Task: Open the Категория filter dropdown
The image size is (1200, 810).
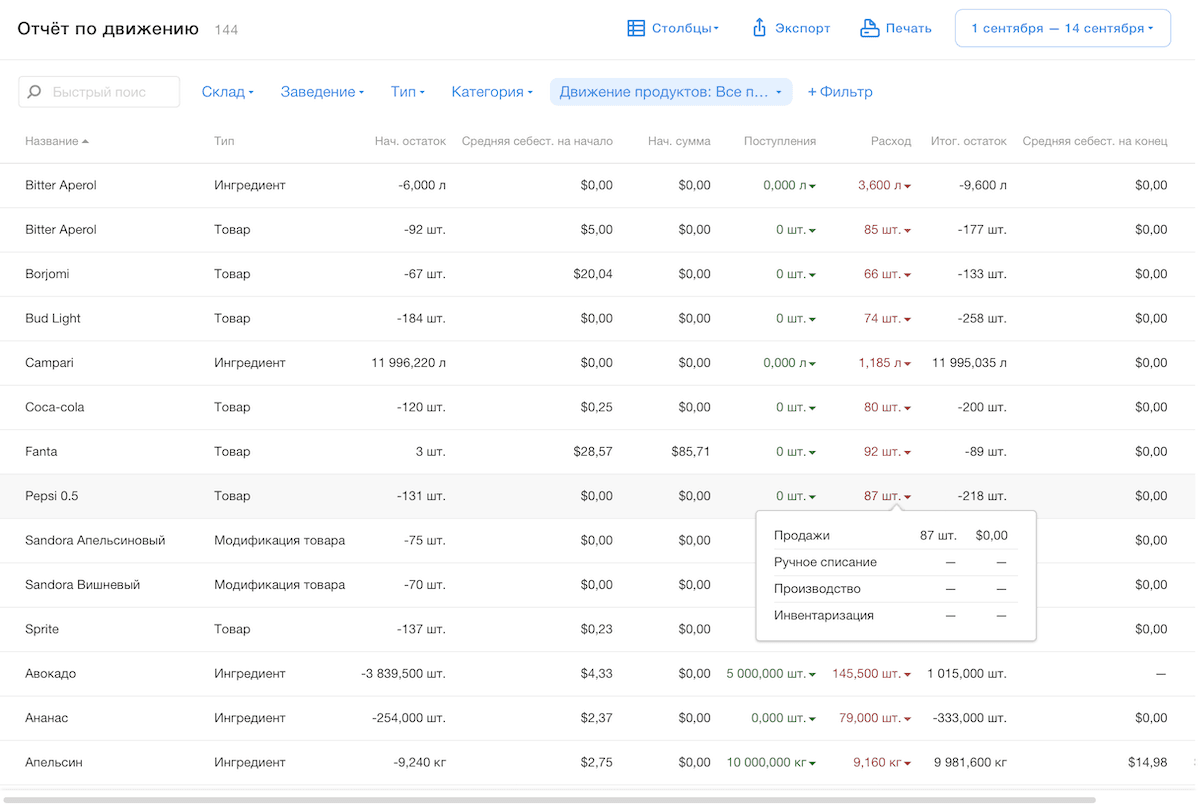Action: pyautogui.click(x=492, y=92)
